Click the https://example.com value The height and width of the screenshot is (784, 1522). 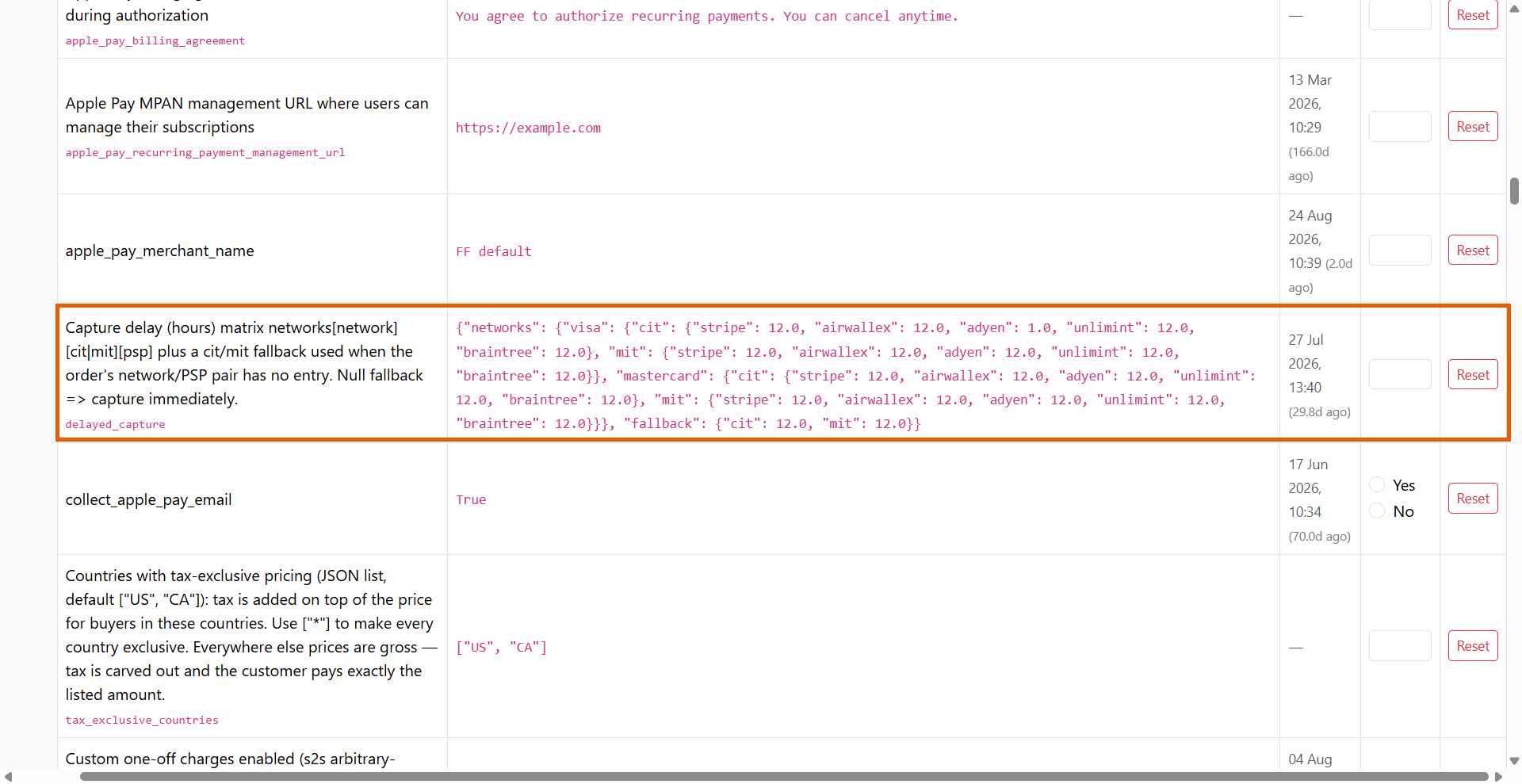tap(528, 128)
